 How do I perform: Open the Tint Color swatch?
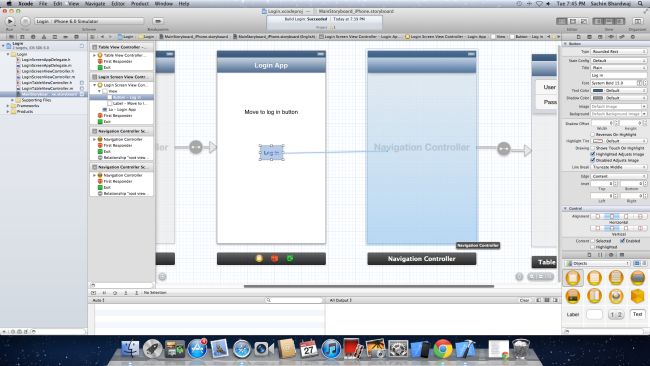pyautogui.click(x=597, y=90)
